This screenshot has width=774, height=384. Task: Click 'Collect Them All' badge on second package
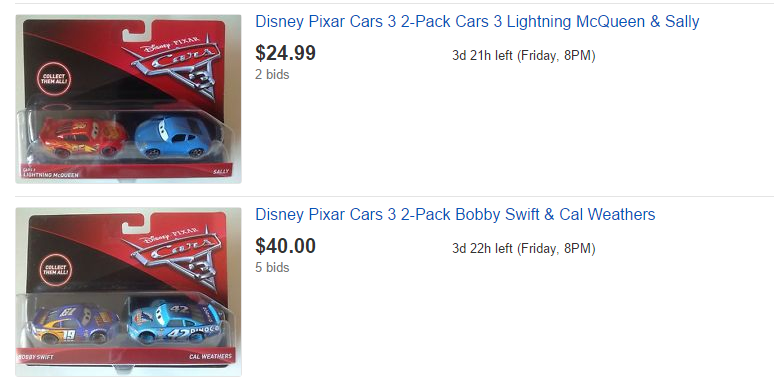point(55,270)
